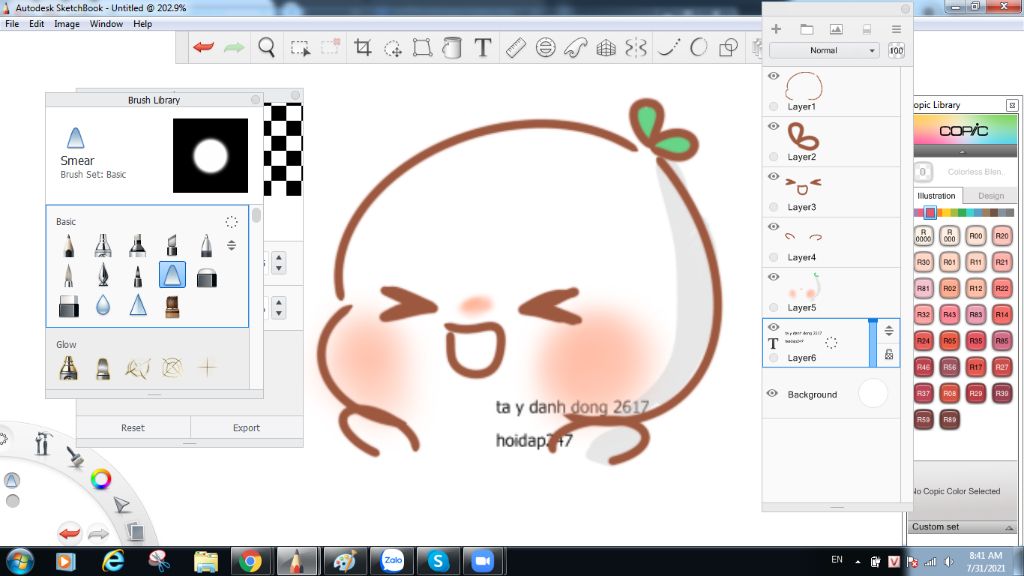
Task: Click the Layer1 radio circle marker
Action: (773, 106)
